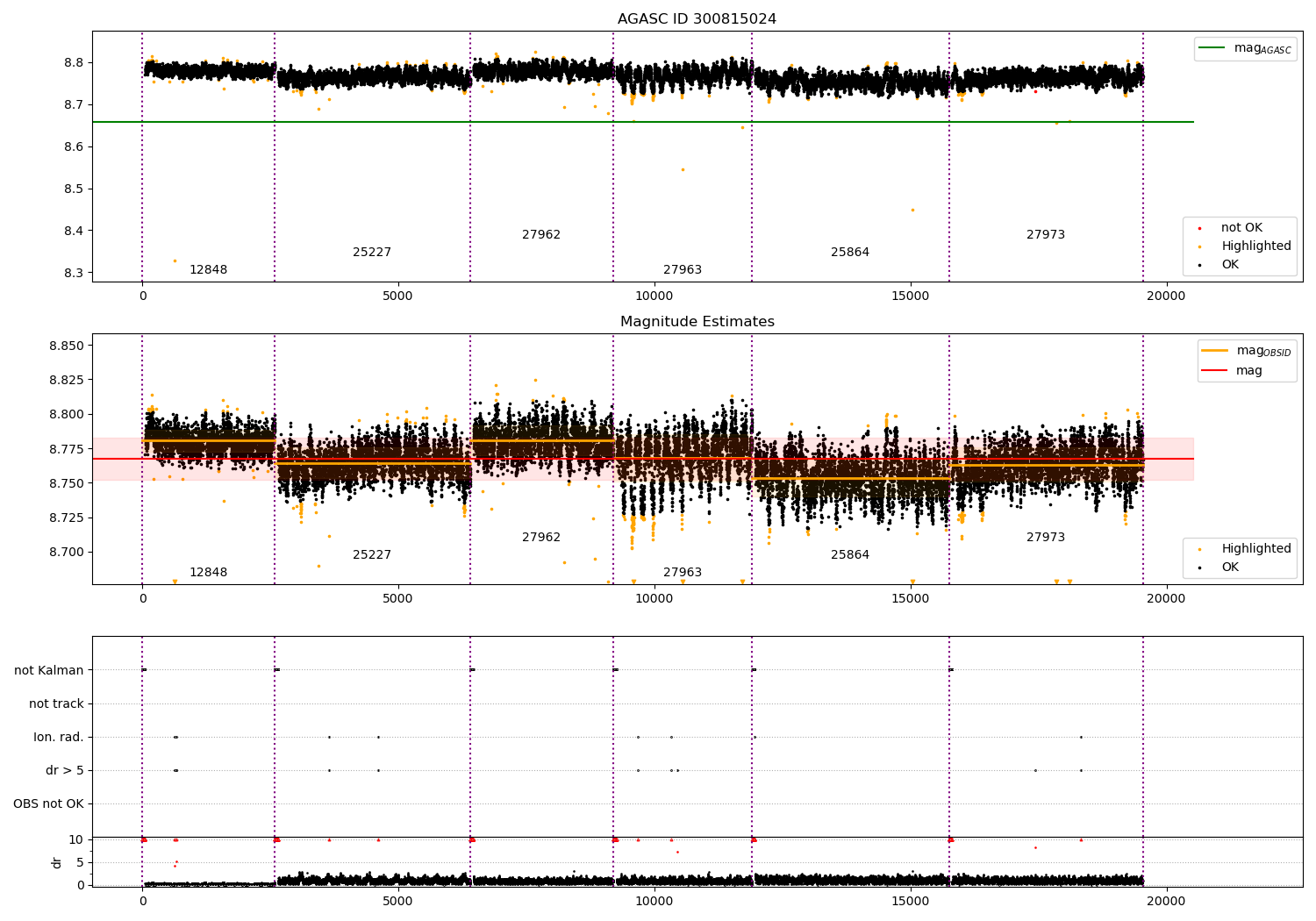The height and width of the screenshot is (921, 1316).
Task: Click the 10000 tick under top plot
Action: point(654,296)
